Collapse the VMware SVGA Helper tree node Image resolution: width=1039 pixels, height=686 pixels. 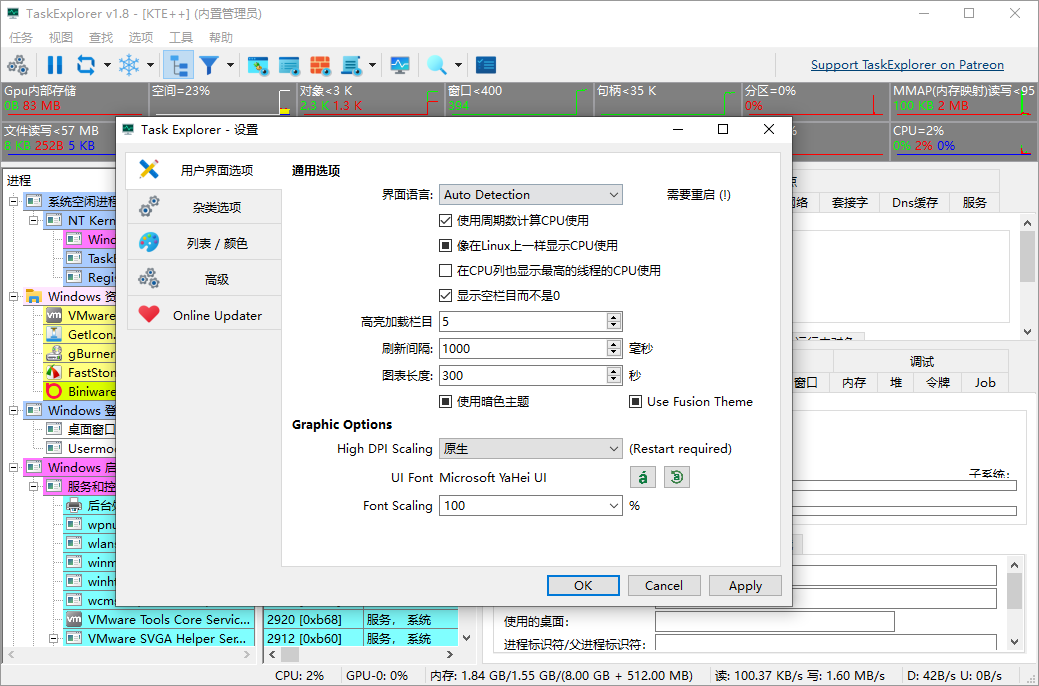[x=53, y=639]
